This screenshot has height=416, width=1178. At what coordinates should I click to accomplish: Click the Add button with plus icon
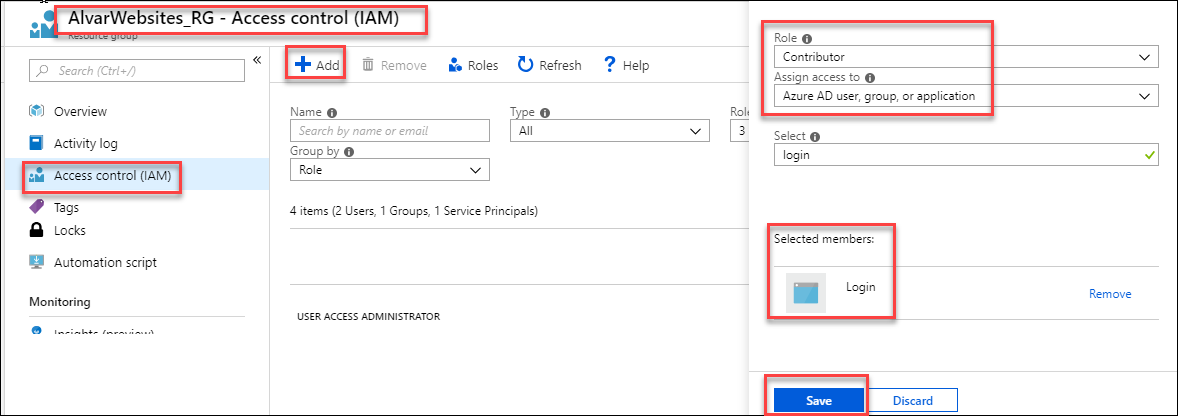[x=317, y=65]
